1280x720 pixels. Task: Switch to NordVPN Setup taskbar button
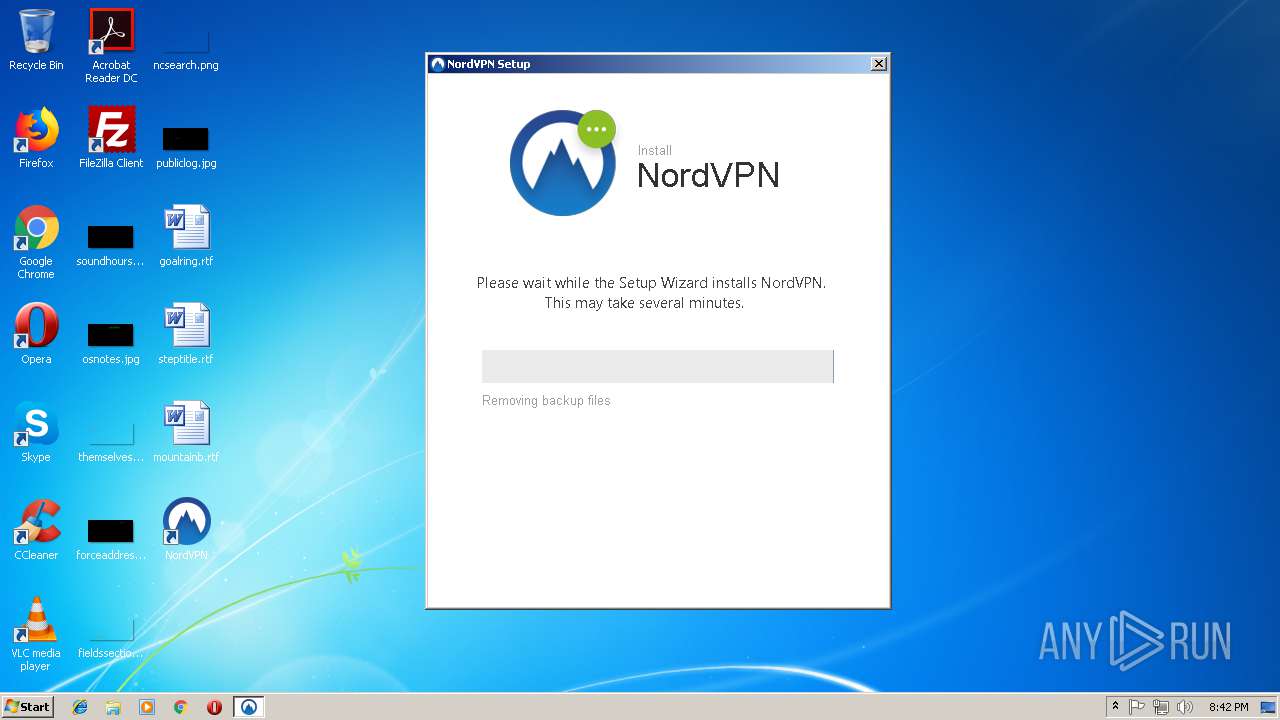pyautogui.click(x=249, y=707)
